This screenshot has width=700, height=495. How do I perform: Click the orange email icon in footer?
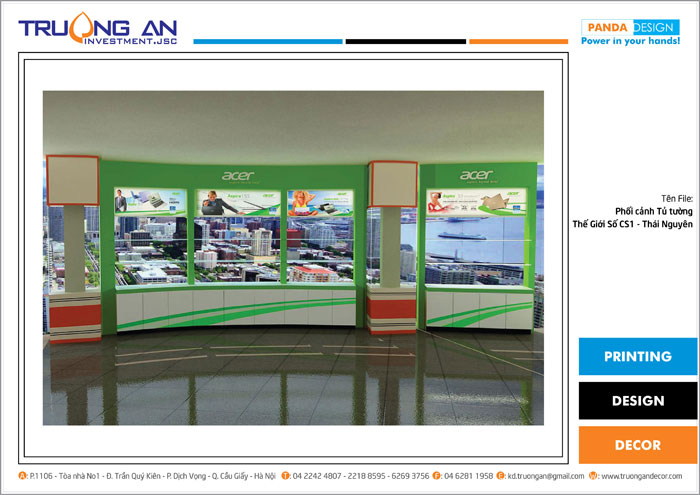(501, 476)
